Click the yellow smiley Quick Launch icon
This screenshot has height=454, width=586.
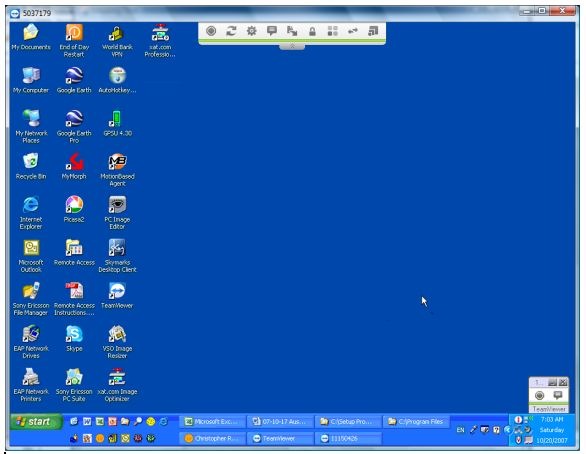[151, 421]
